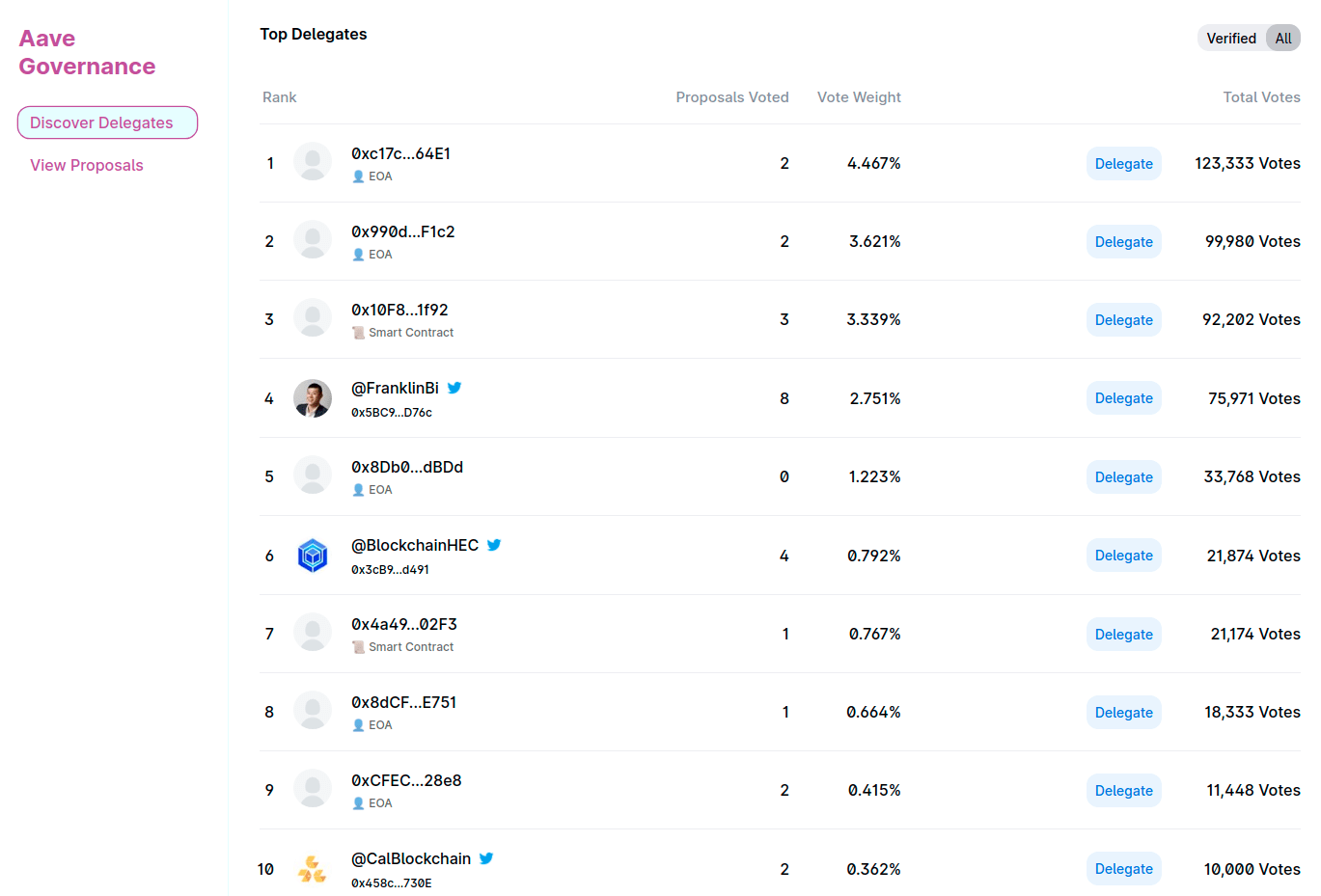
Task: Open delegate 0x990d...F1c2 profile
Action: point(402,231)
